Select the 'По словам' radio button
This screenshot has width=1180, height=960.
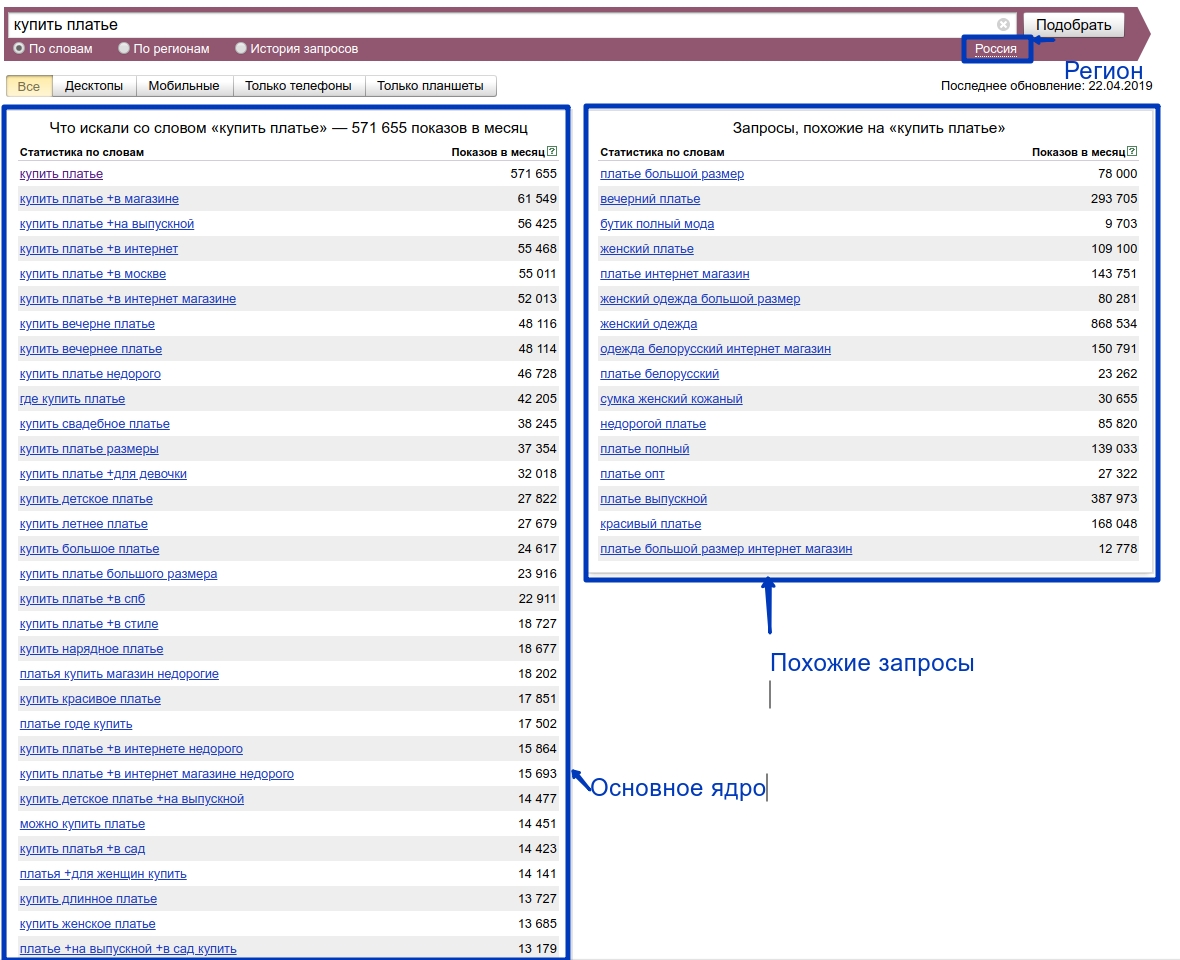tap(19, 48)
